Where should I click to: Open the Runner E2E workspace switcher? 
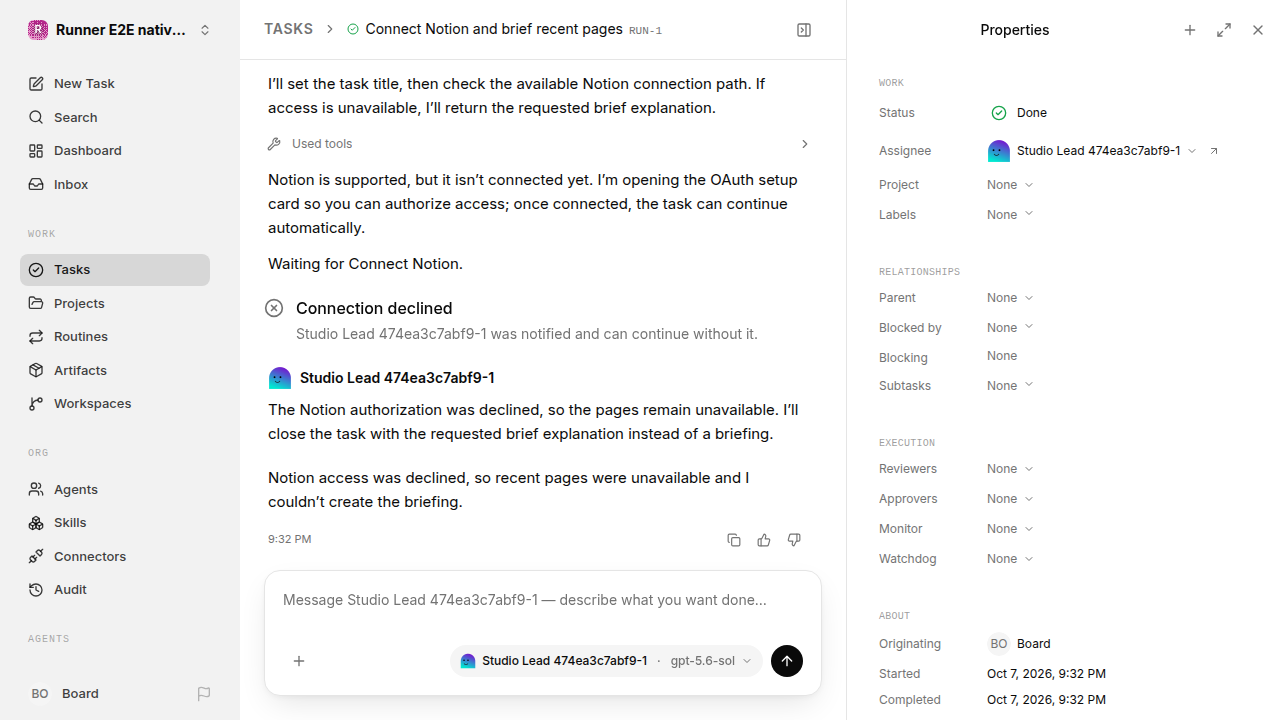click(x=120, y=30)
